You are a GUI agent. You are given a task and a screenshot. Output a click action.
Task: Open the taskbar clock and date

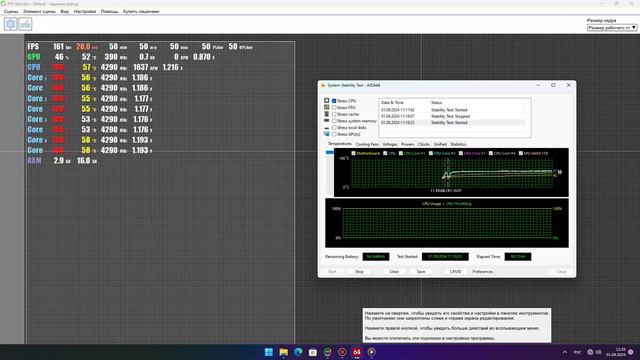(616, 352)
